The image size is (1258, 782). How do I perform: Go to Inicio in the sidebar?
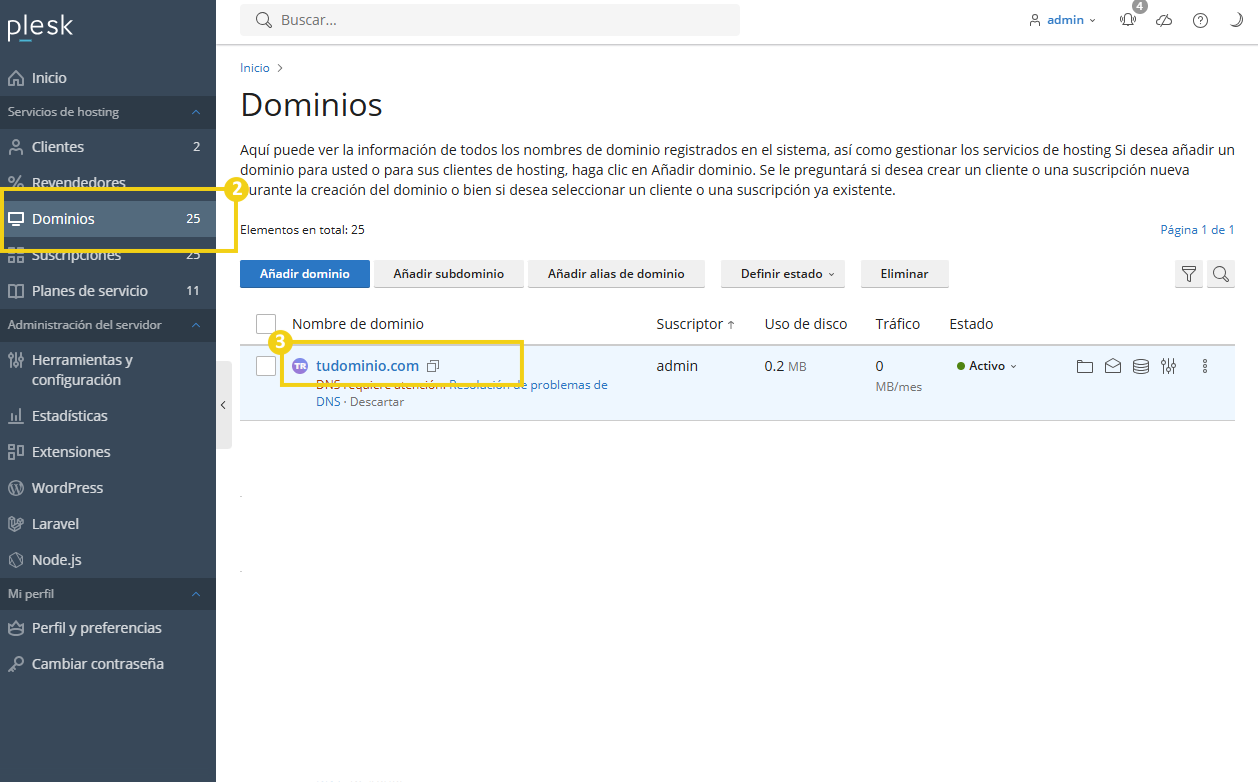pyautogui.click(x=108, y=78)
